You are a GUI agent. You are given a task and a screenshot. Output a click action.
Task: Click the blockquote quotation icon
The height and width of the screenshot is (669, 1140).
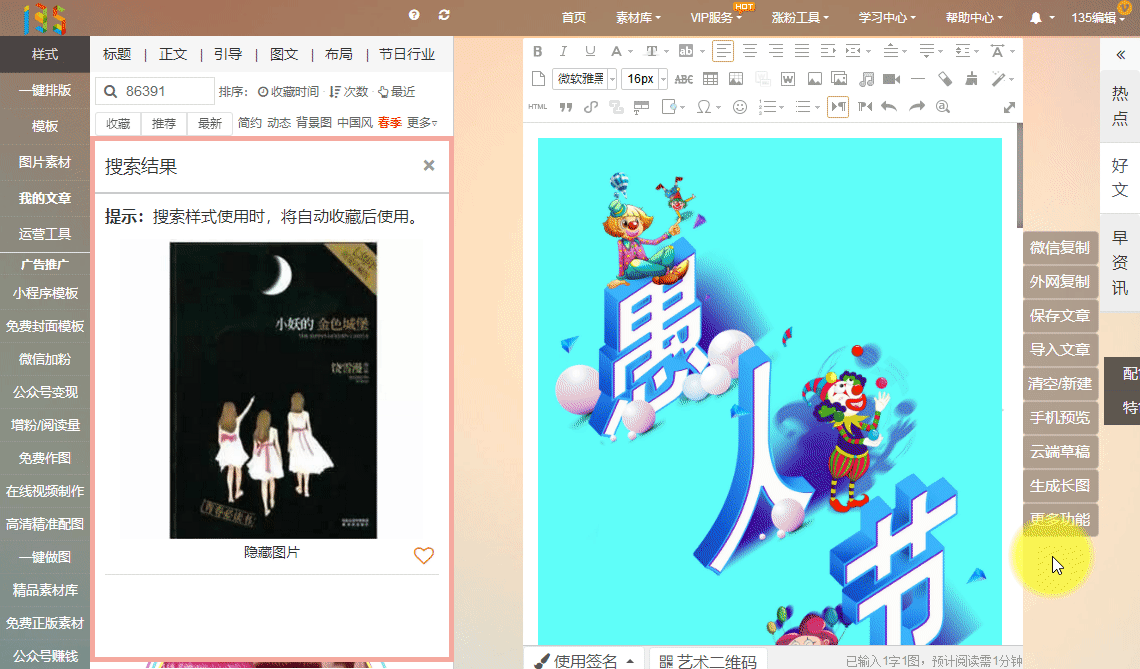pyautogui.click(x=565, y=107)
